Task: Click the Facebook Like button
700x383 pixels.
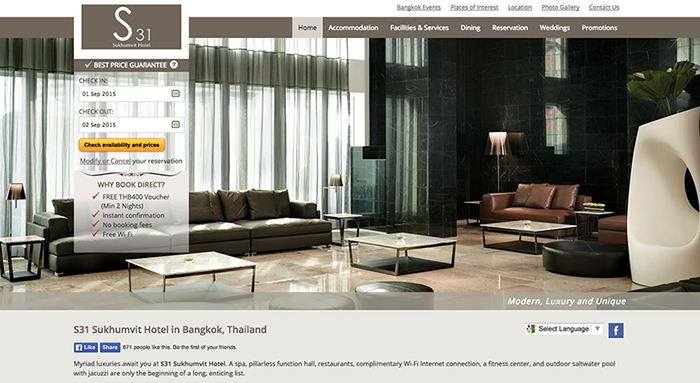Action: (86, 347)
